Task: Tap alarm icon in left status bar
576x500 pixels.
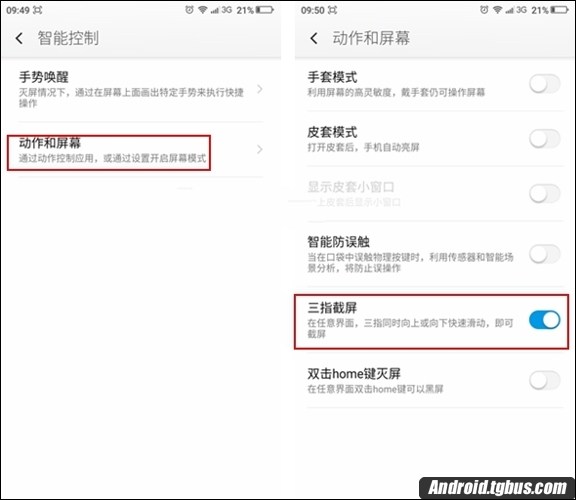Action: click(x=189, y=10)
